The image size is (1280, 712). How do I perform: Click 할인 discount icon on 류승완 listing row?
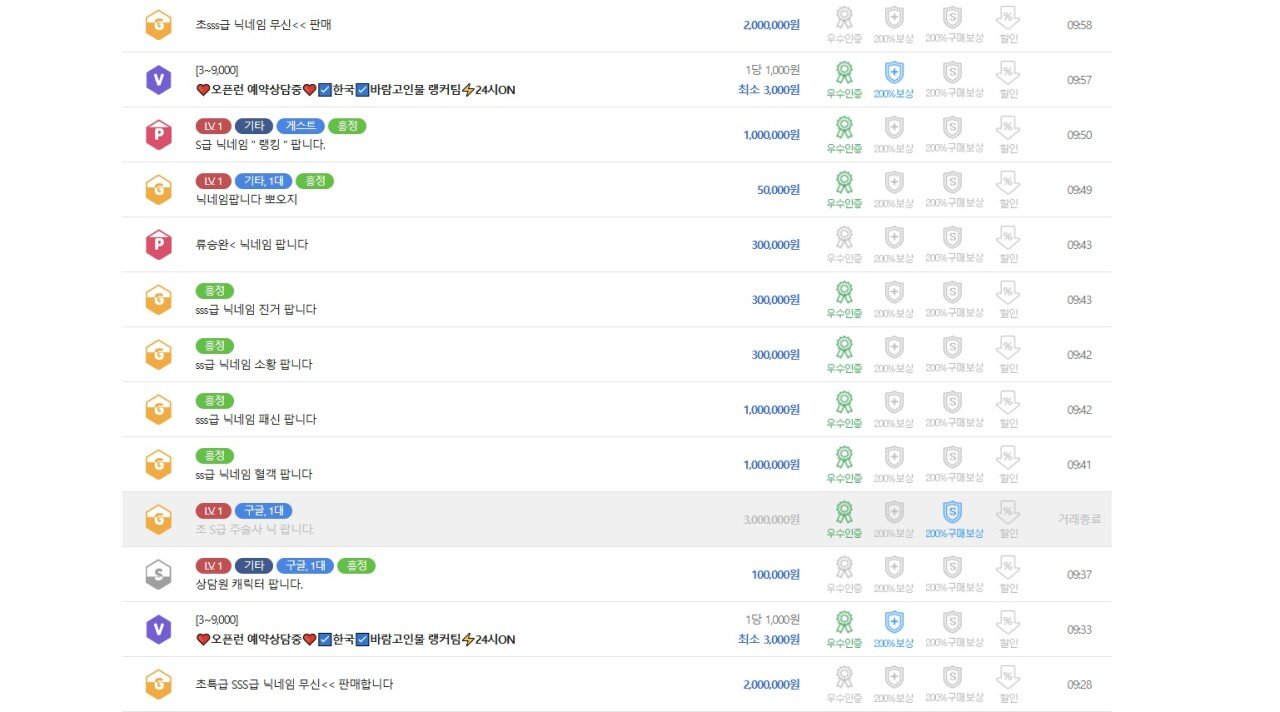point(1008,243)
